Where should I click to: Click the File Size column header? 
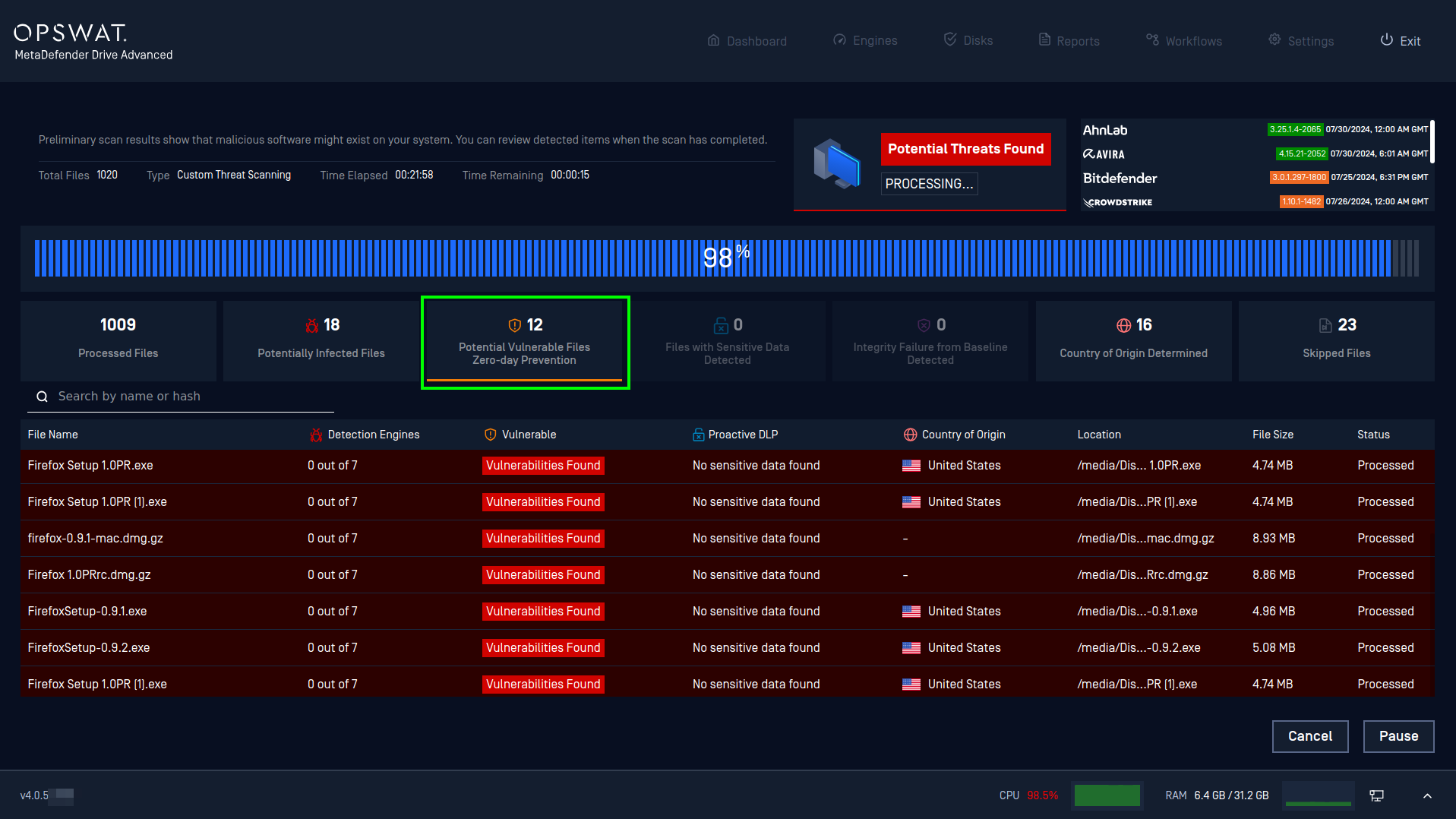tap(1273, 435)
